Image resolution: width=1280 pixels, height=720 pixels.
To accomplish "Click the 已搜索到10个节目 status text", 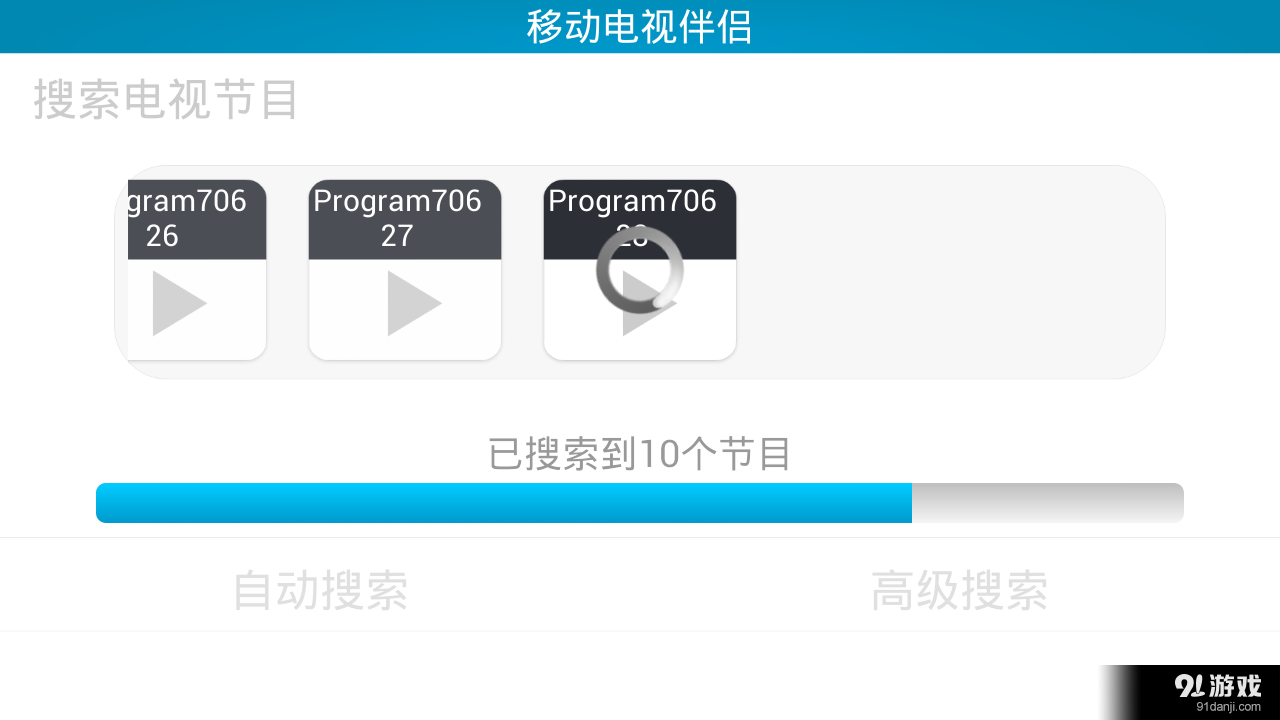I will coord(640,453).
